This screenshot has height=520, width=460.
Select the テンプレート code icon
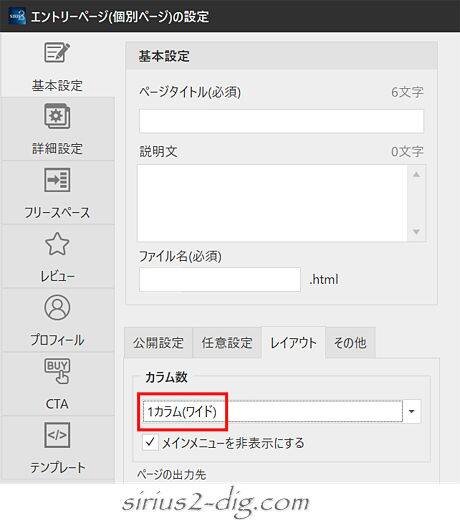57,435
